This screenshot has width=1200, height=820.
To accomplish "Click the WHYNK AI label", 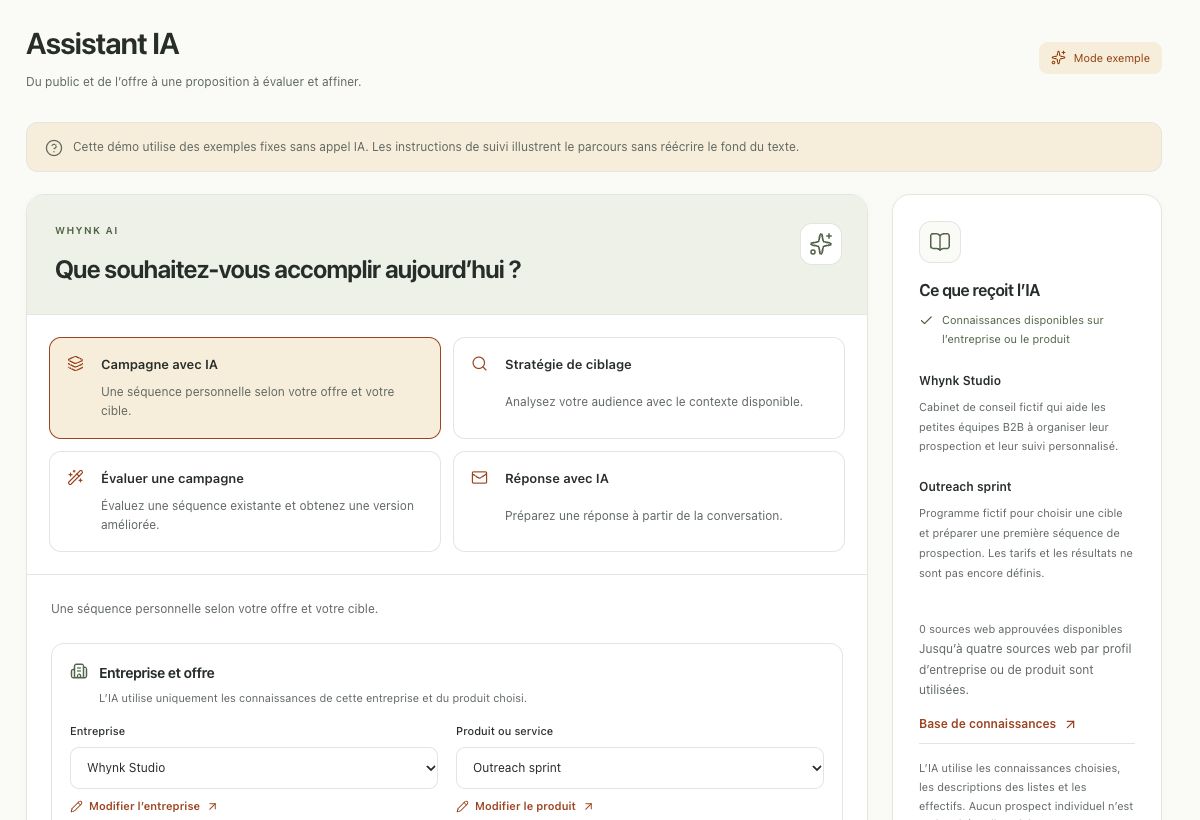I will click(x=87, y=231).
